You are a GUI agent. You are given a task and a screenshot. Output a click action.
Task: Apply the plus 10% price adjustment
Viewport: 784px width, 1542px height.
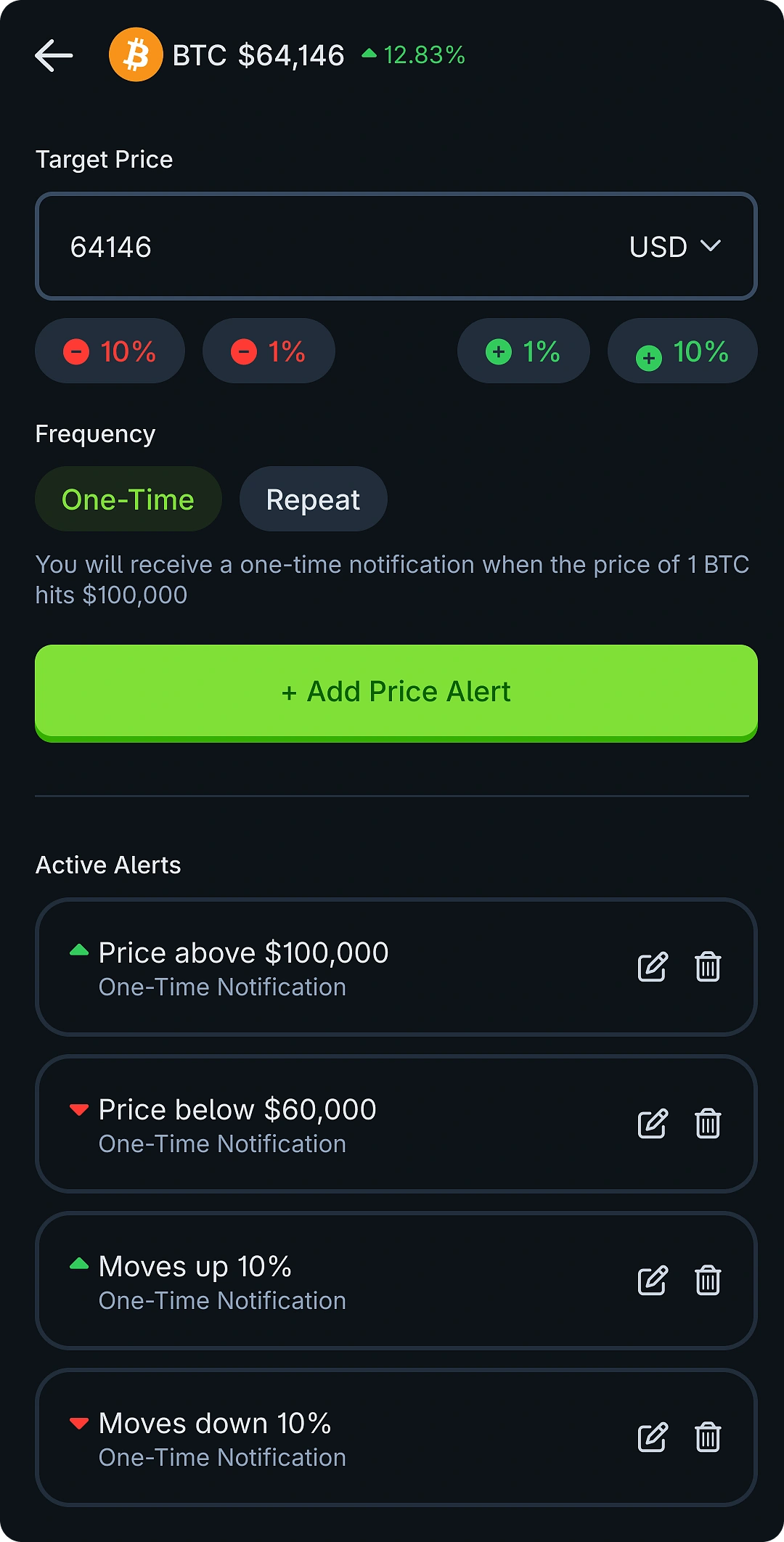tap(682, 351)
